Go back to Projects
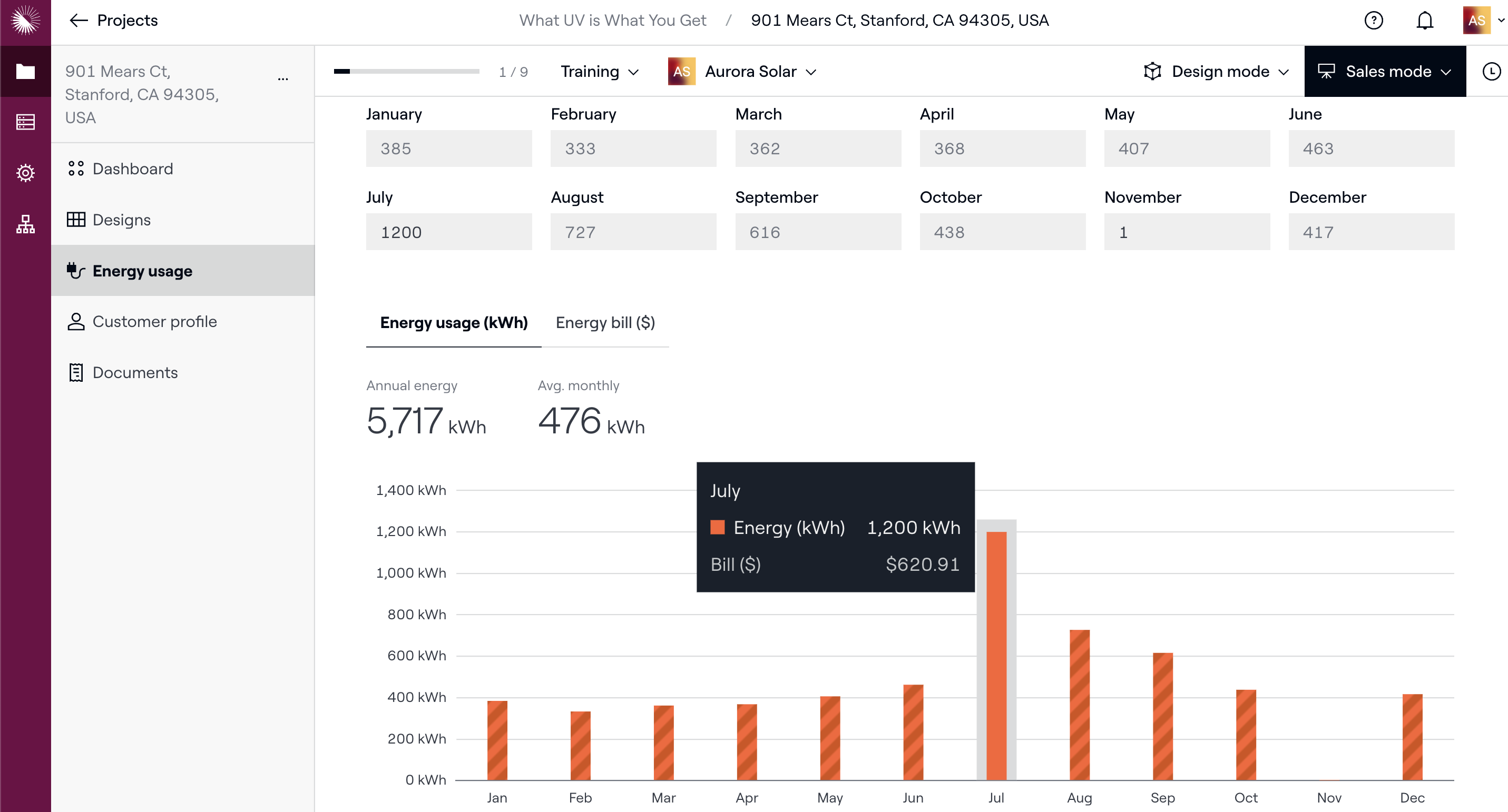The width and height of the screenshot is (1508, 812). 114,21
